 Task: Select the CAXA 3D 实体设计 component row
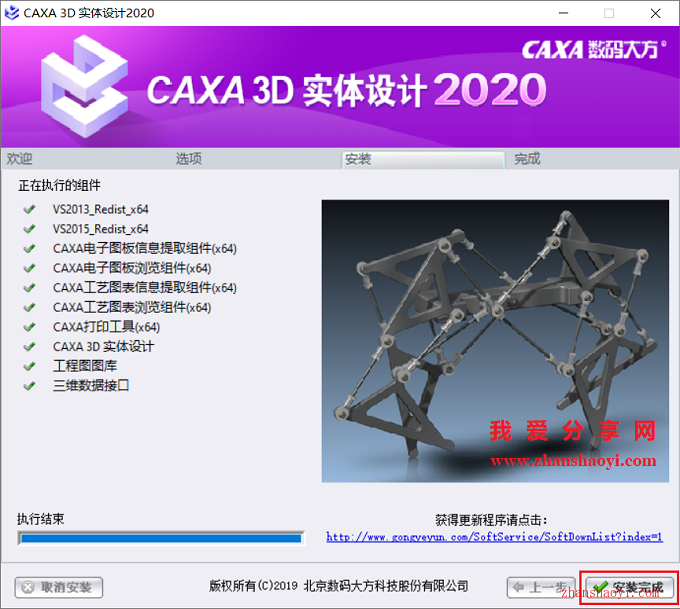pyautogui.click(x=103, y=347)
